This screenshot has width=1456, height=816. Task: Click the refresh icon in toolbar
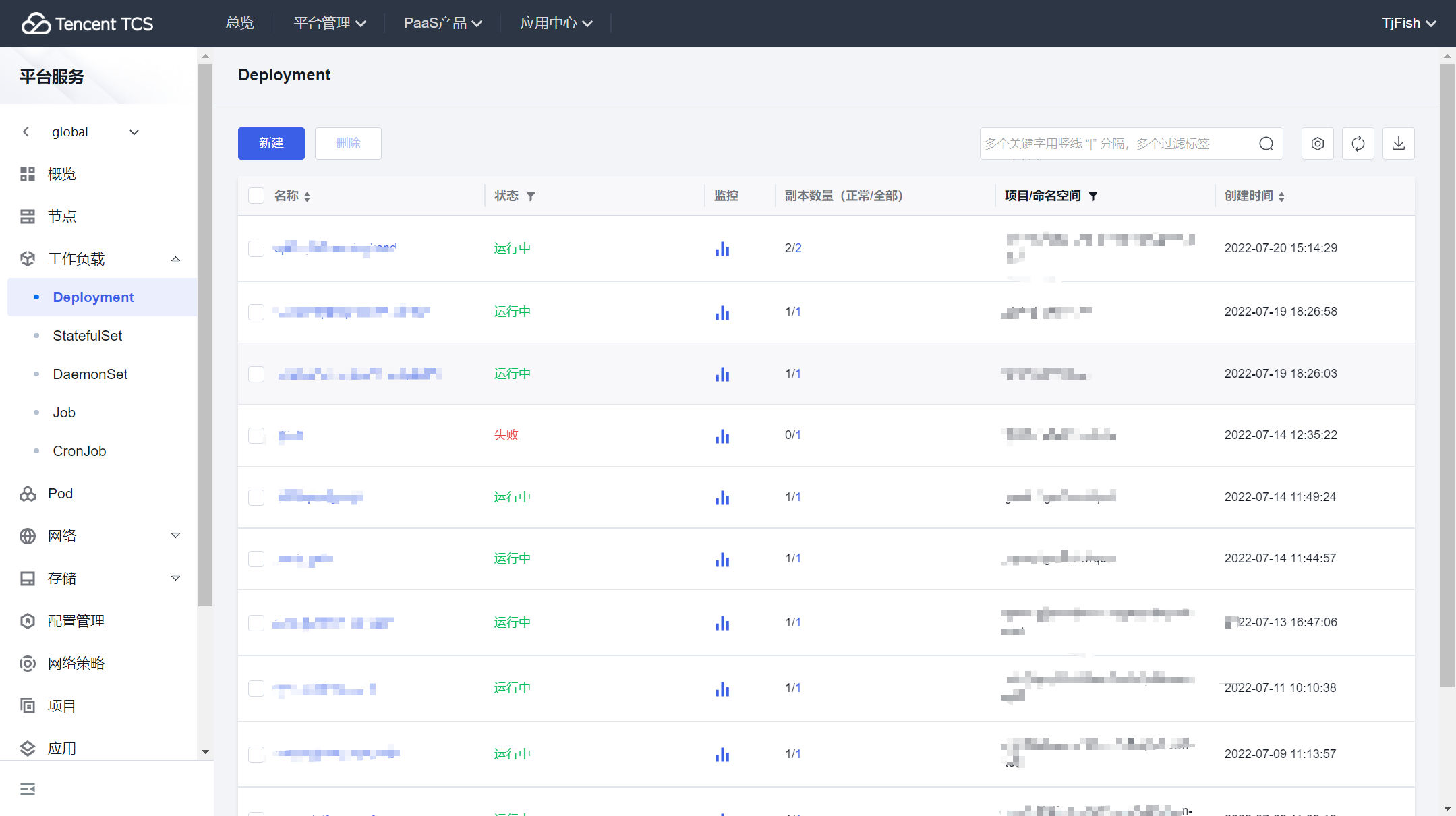[1358, 144]
